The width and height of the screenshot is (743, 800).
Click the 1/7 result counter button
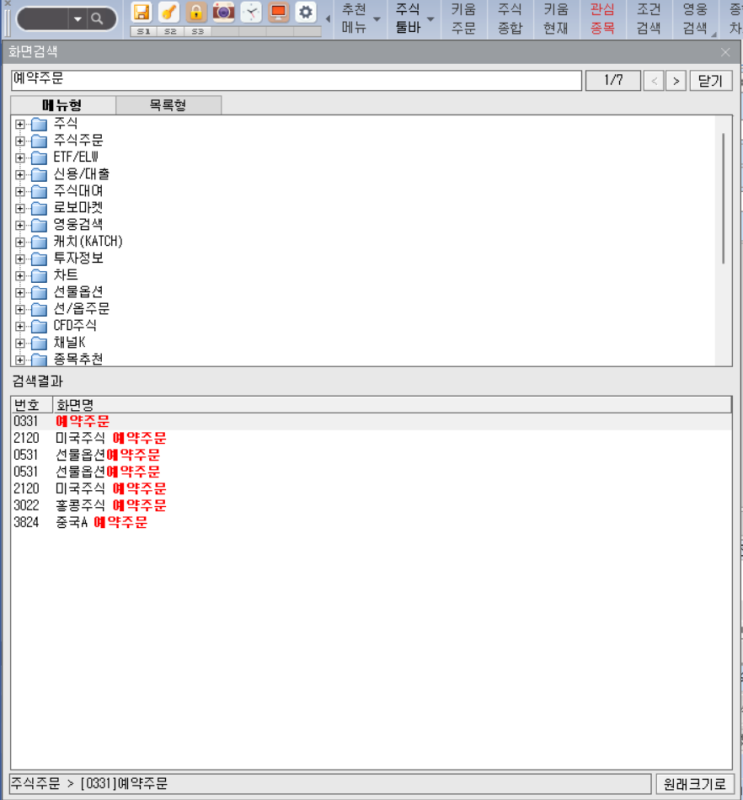613,80
